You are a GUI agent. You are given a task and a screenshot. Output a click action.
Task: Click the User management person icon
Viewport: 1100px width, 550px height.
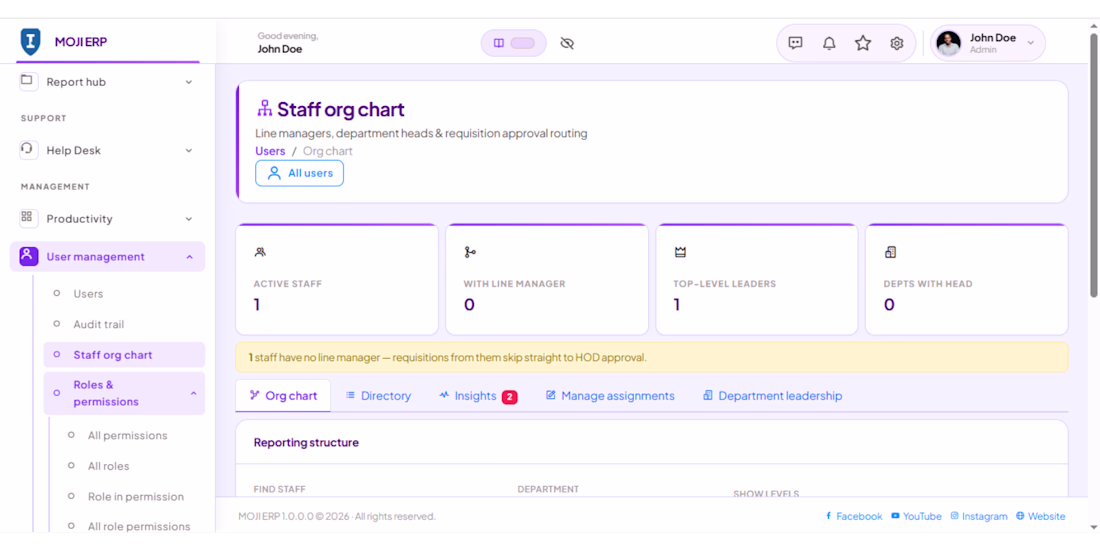coord(28,256)
